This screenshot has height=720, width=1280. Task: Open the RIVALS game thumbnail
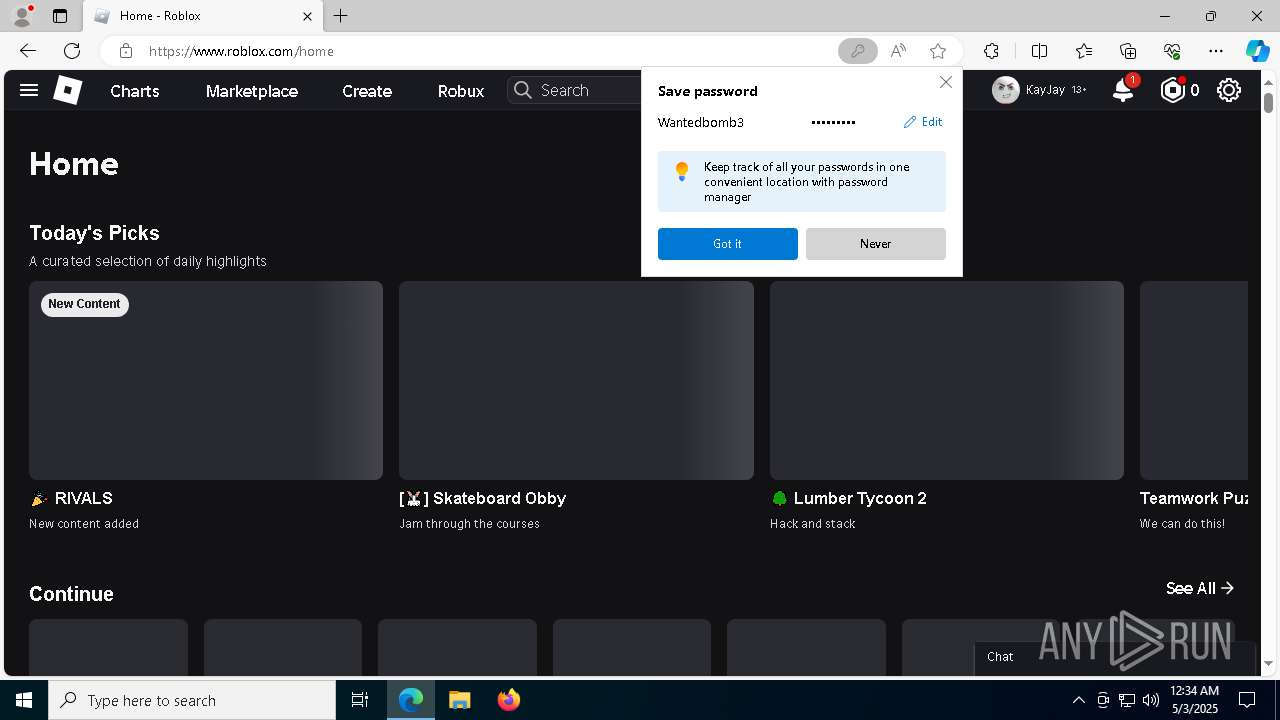pyautogui.click(x=206, y=380)
